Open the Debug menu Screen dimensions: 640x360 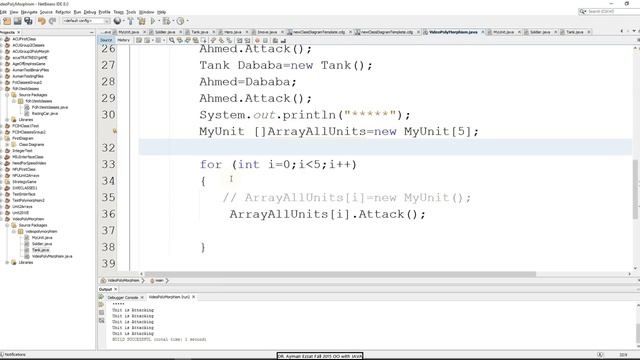click(90, 12)
